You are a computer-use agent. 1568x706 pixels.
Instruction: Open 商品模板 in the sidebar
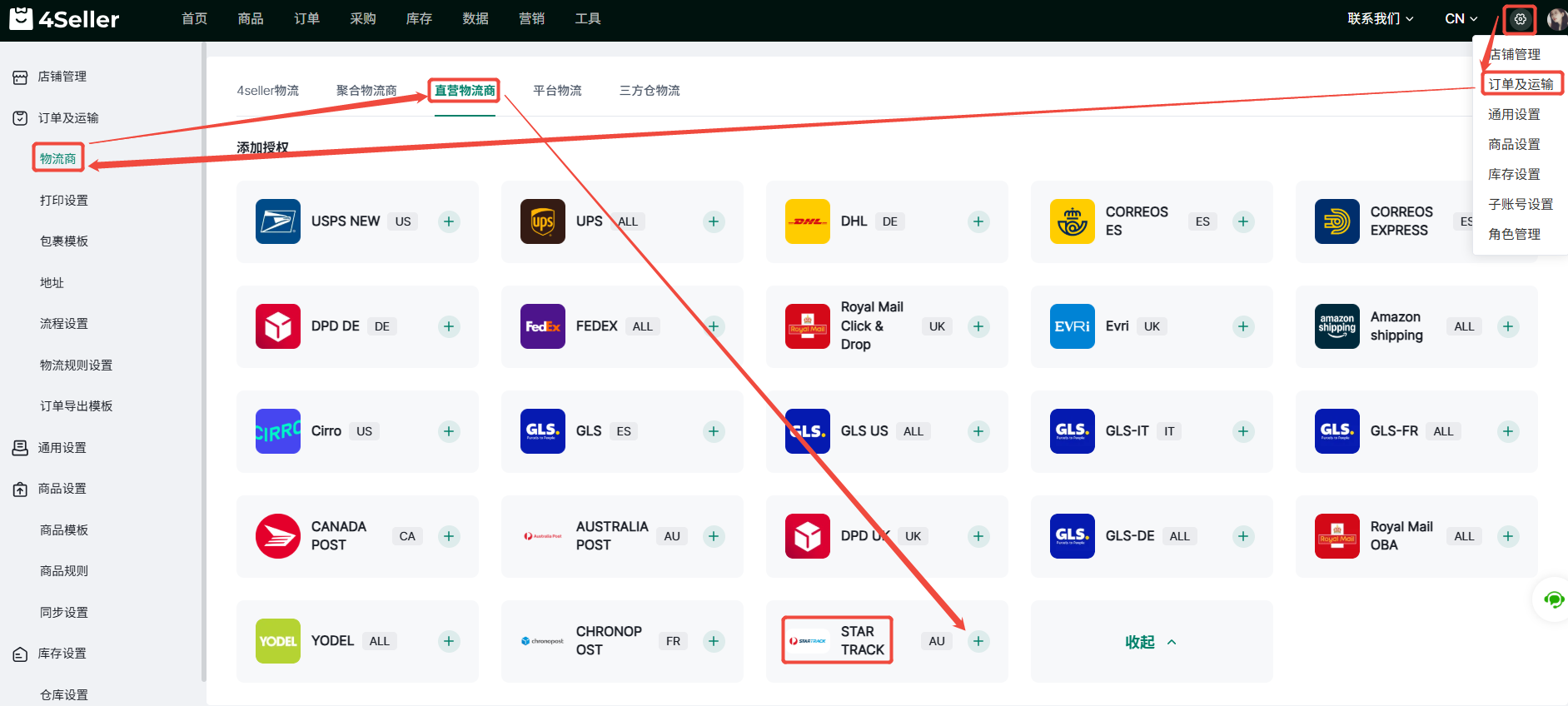click(64, 530)
